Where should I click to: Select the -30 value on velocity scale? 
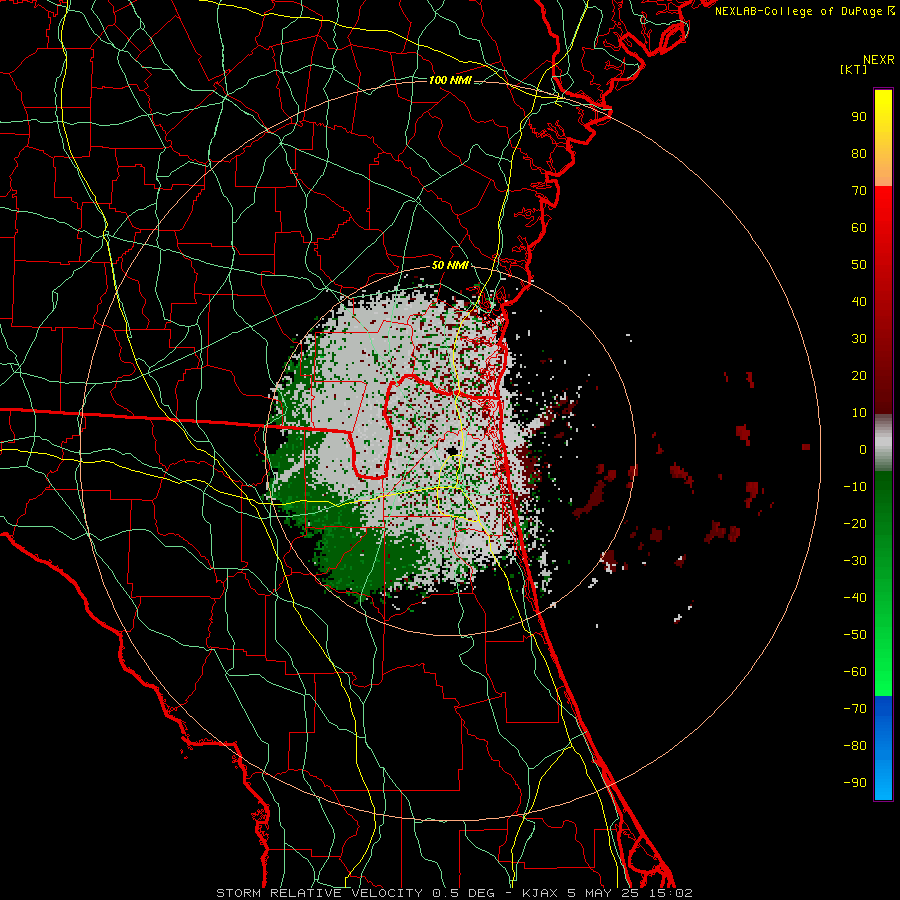tap(855, 561)
